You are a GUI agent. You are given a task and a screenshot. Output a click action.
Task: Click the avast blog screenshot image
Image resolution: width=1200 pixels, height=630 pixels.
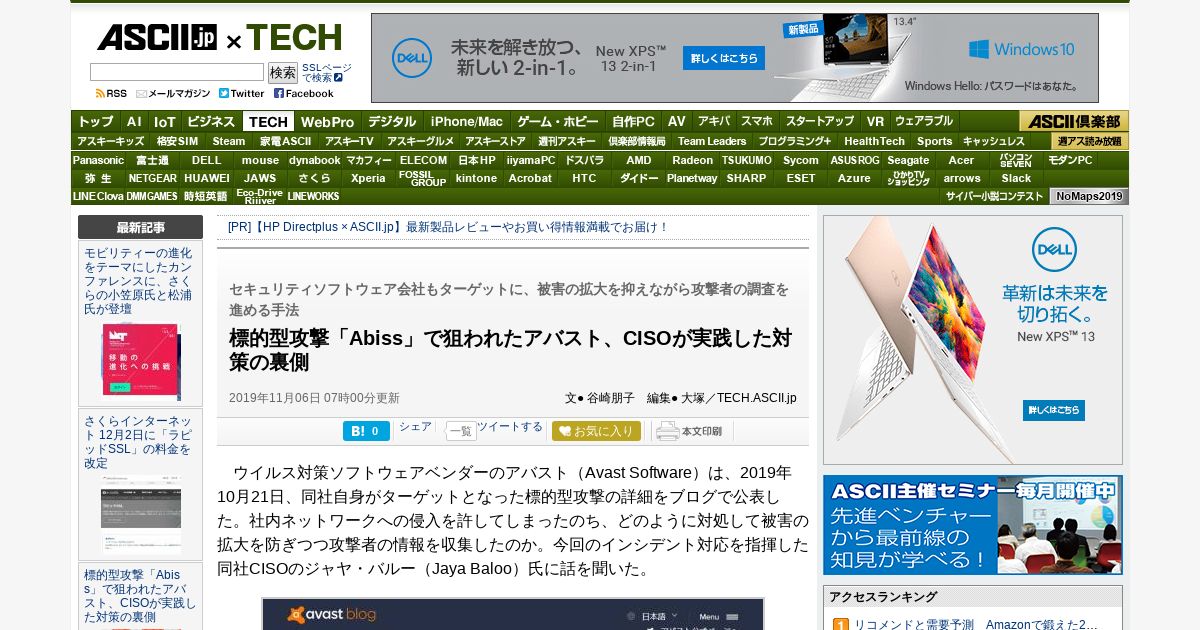513,614
